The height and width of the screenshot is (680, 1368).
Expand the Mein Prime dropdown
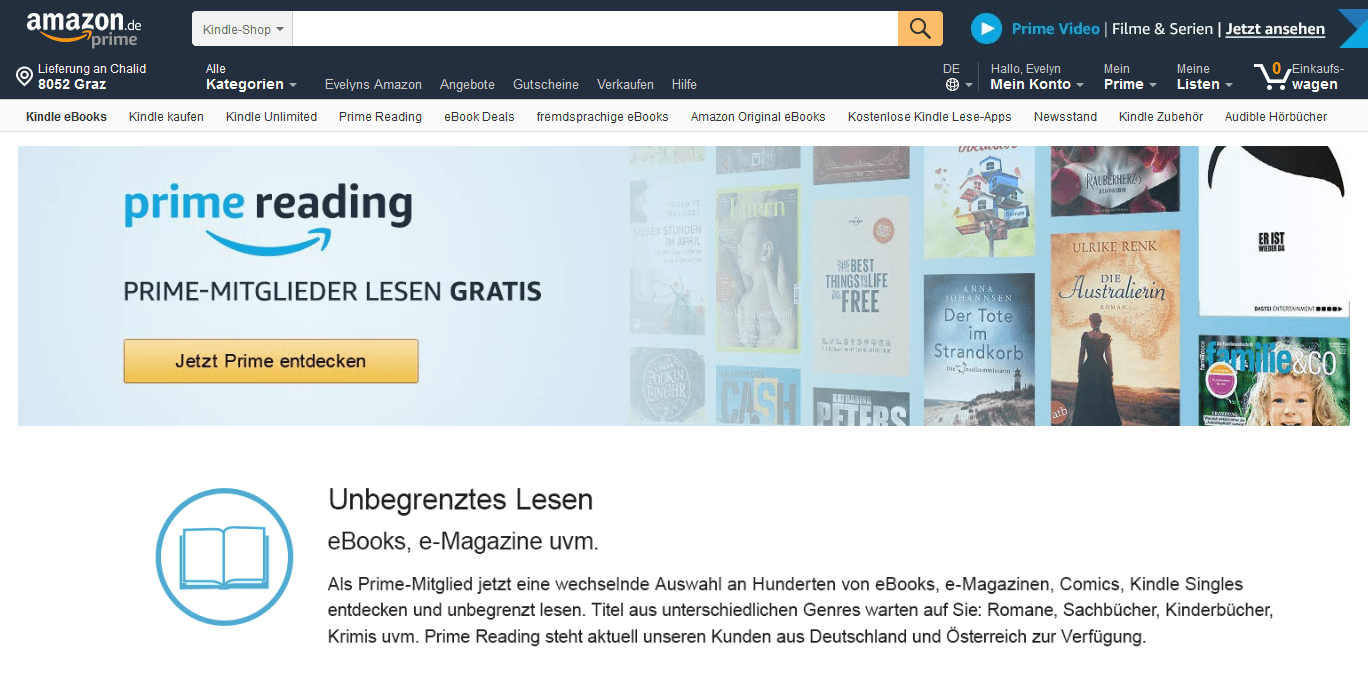click(x=1130, y=77)
